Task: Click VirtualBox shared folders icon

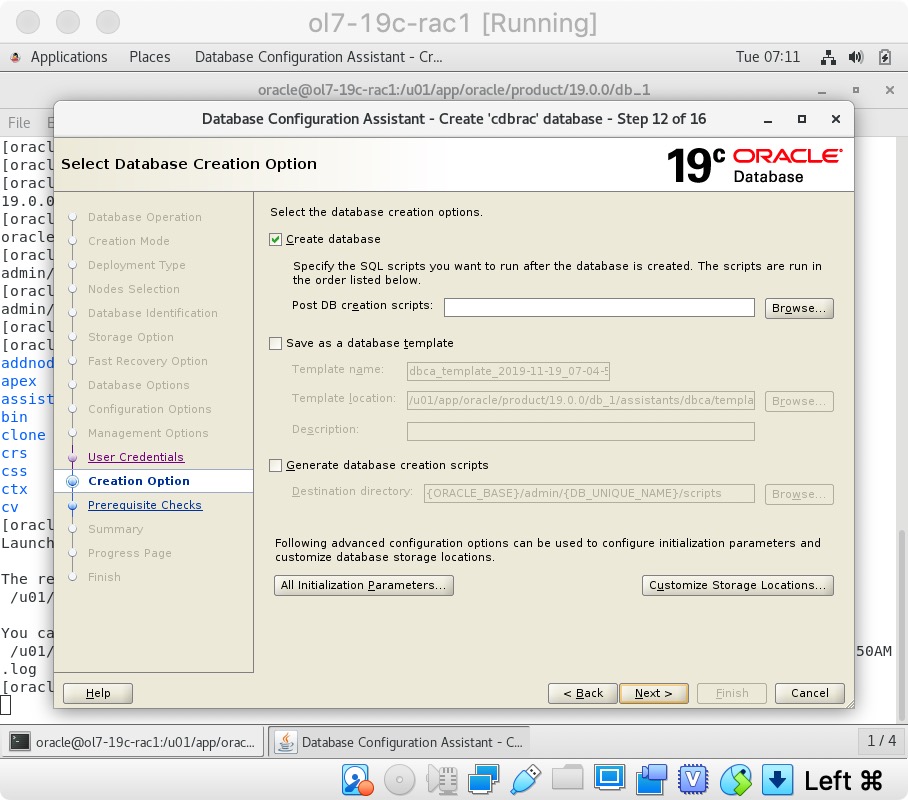Action: click(x=568, y=778)
